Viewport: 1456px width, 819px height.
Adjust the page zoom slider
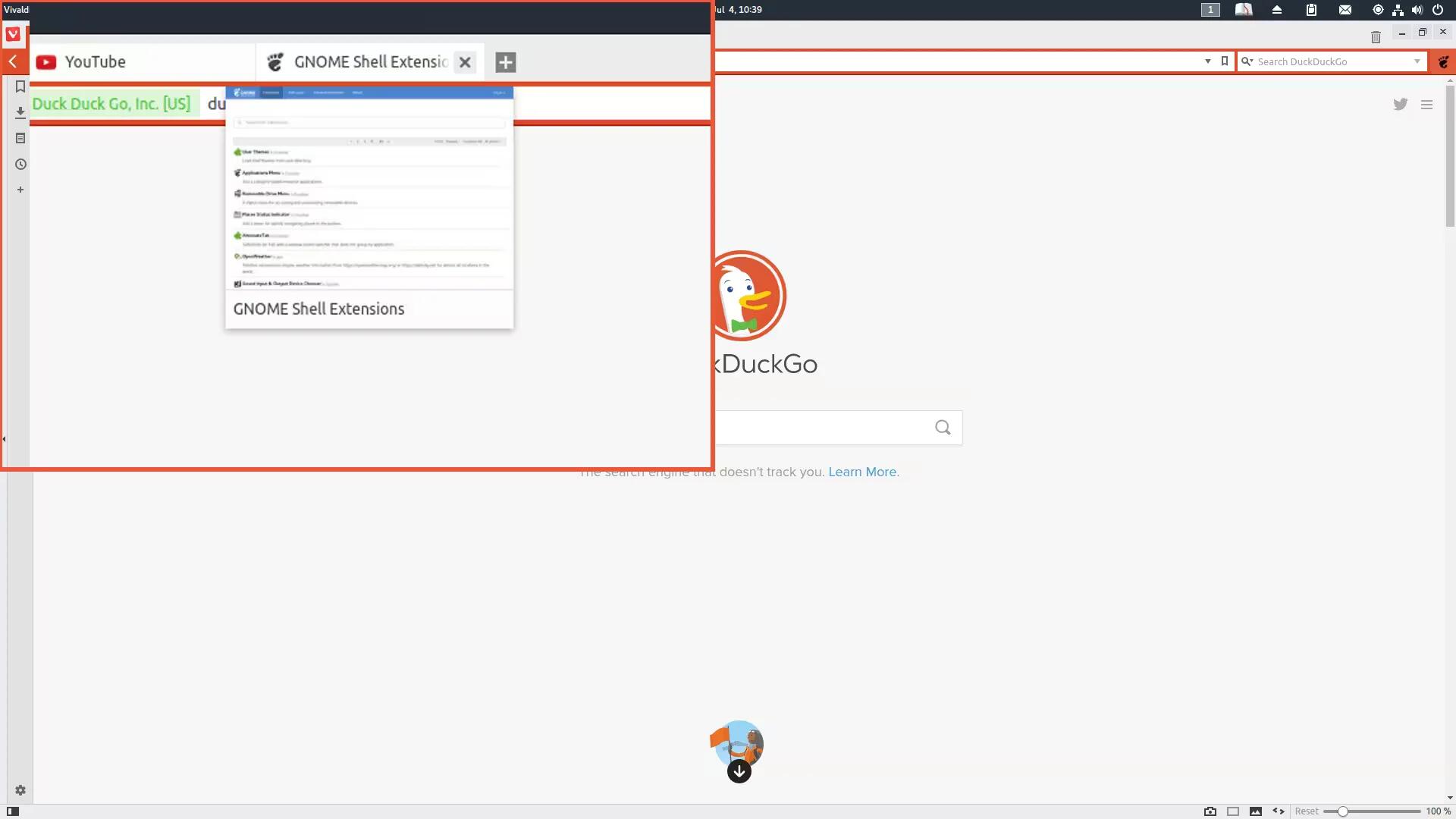[x=1372, y=811]
